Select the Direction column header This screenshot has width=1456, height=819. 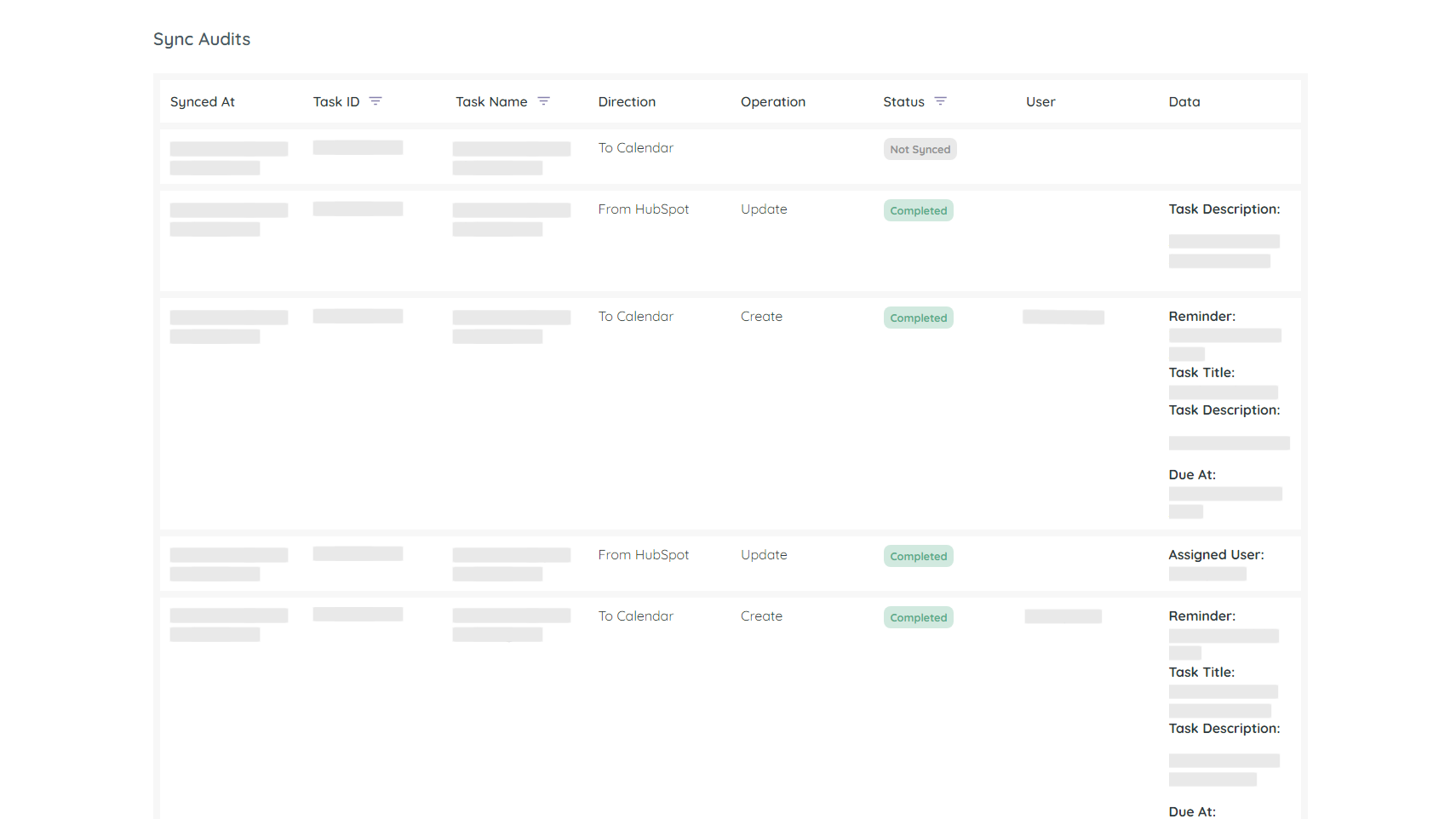pyautogui.click(x=627, y=100)
